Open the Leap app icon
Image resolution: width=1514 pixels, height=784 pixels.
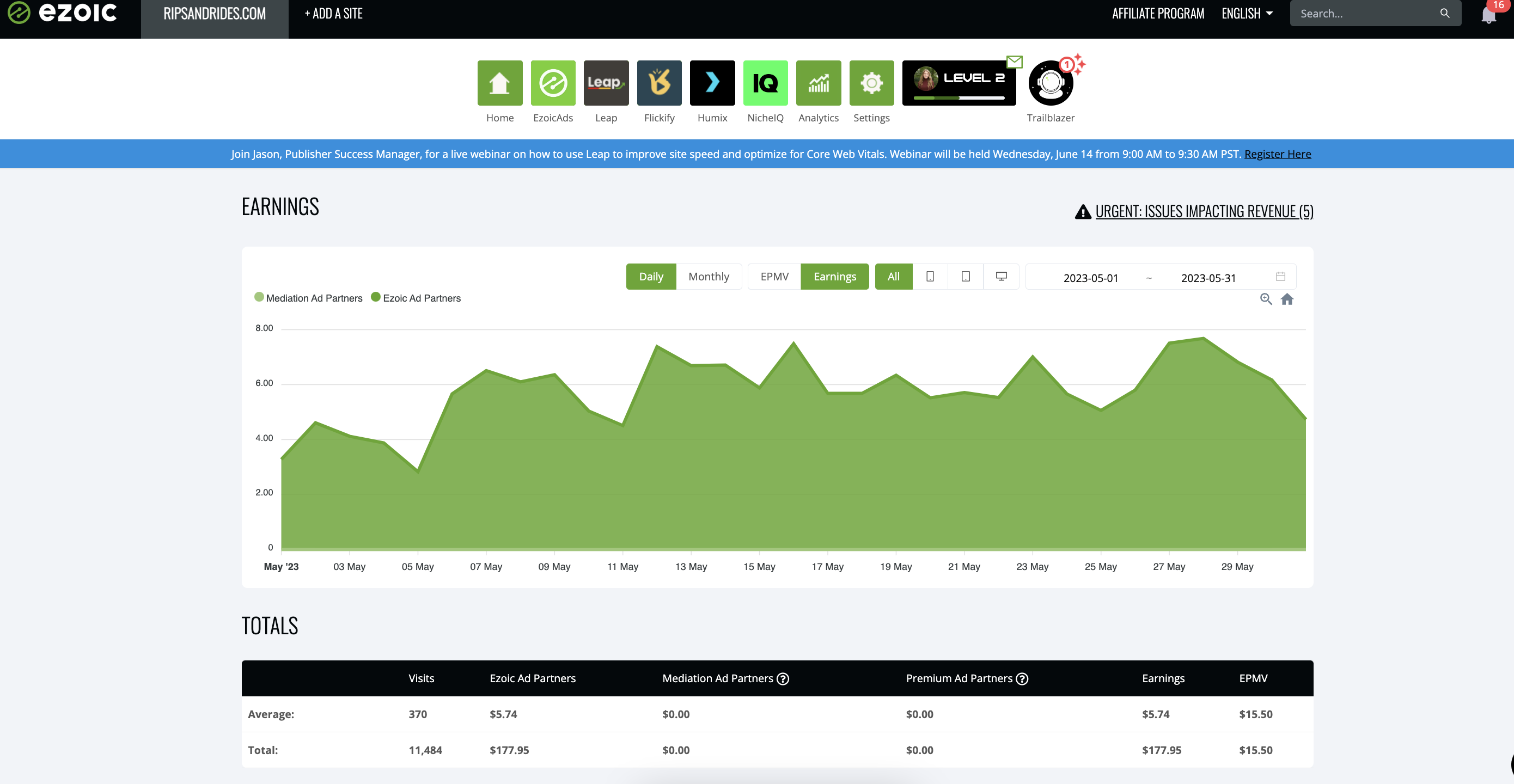coord(606,83)
